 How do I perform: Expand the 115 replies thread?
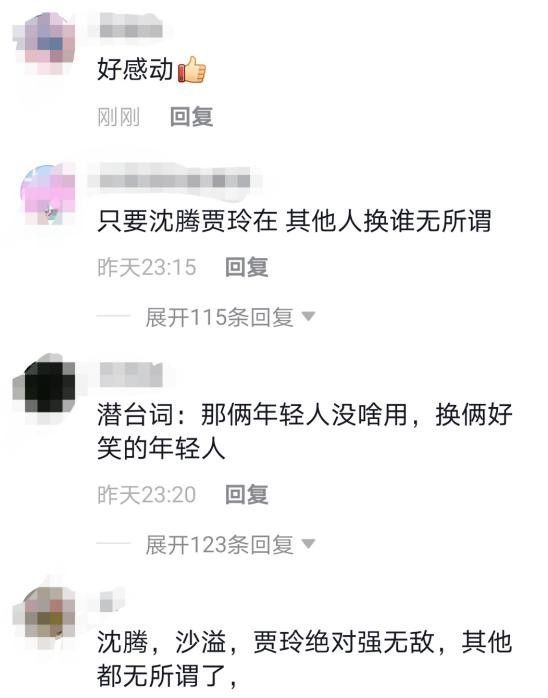pos(219,317)
